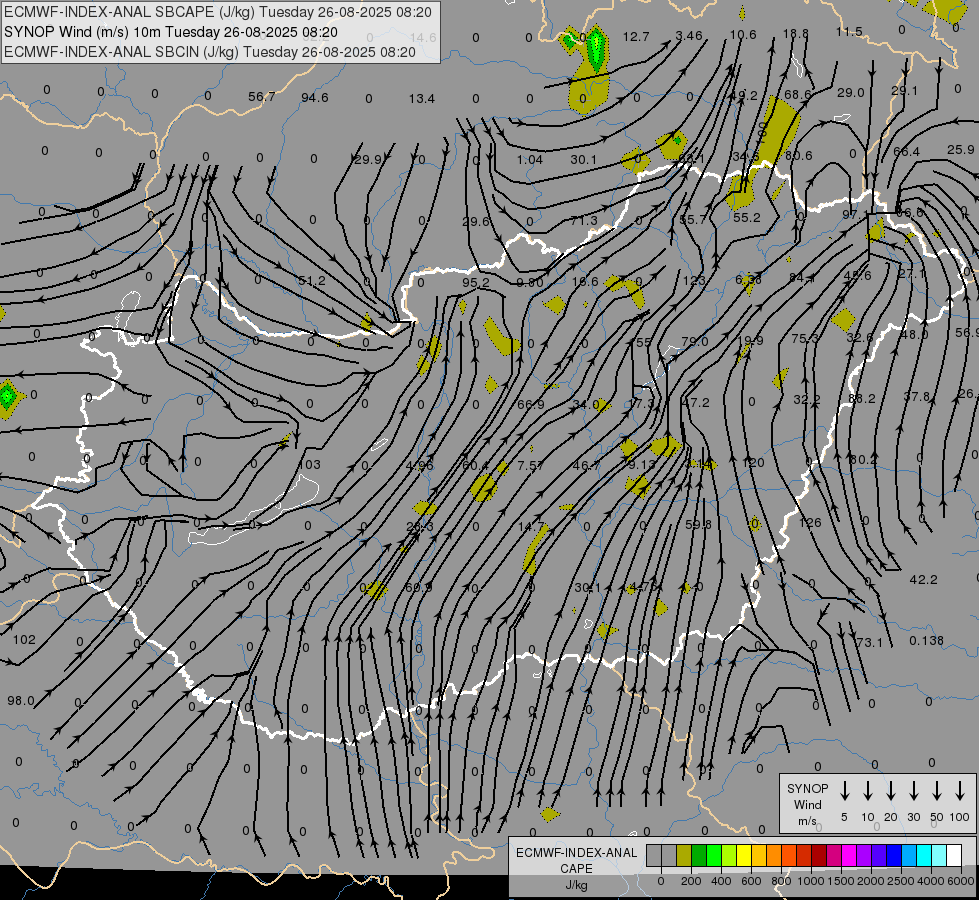Click the value '60.9' on the map
This screenshot has height=900, width=979.
coord(418,588)
